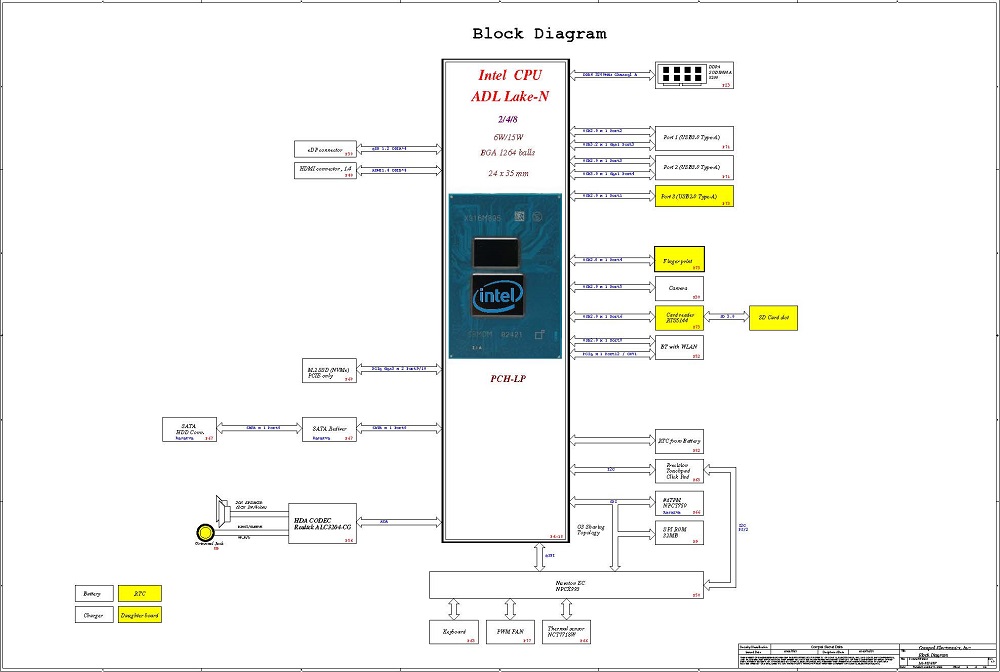Select the HDMI connector 1.4 block

[325, 170]
